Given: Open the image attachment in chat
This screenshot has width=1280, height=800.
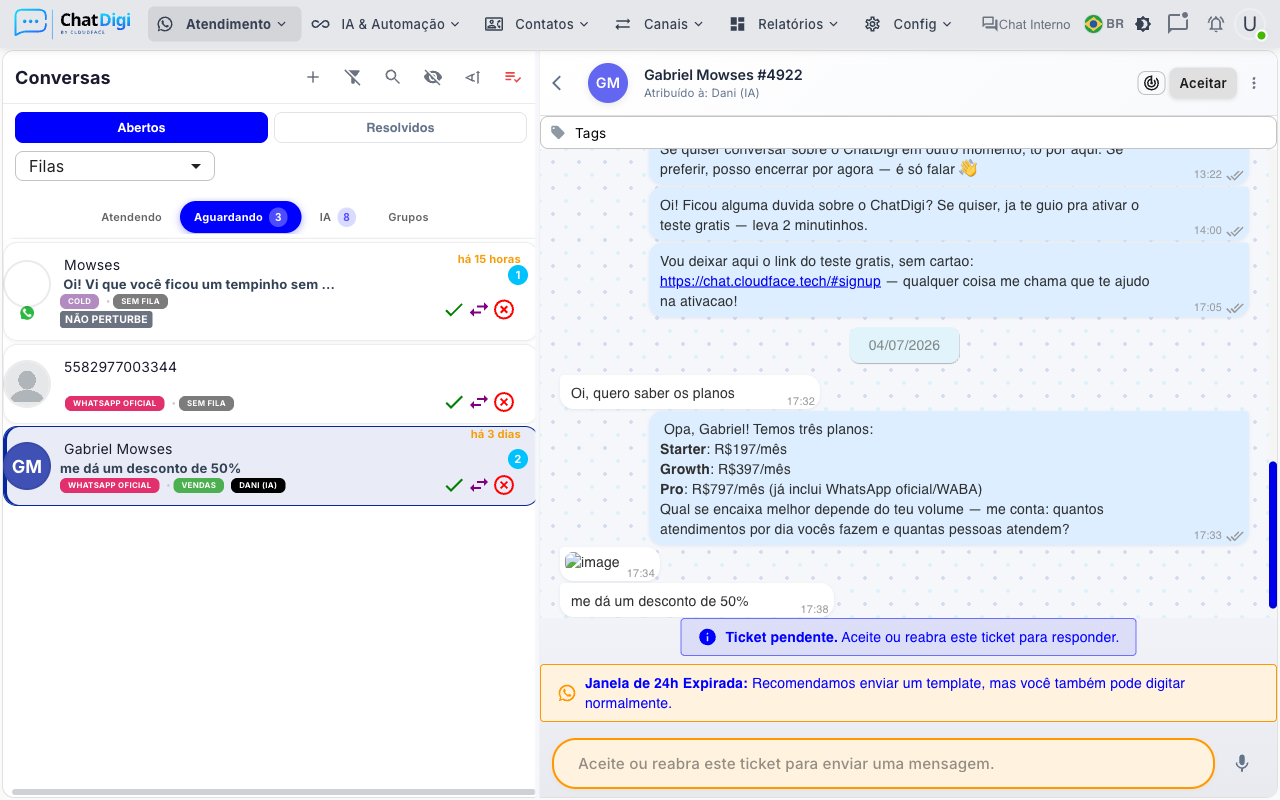Looking at the screenshot, I should coord(593,562).
